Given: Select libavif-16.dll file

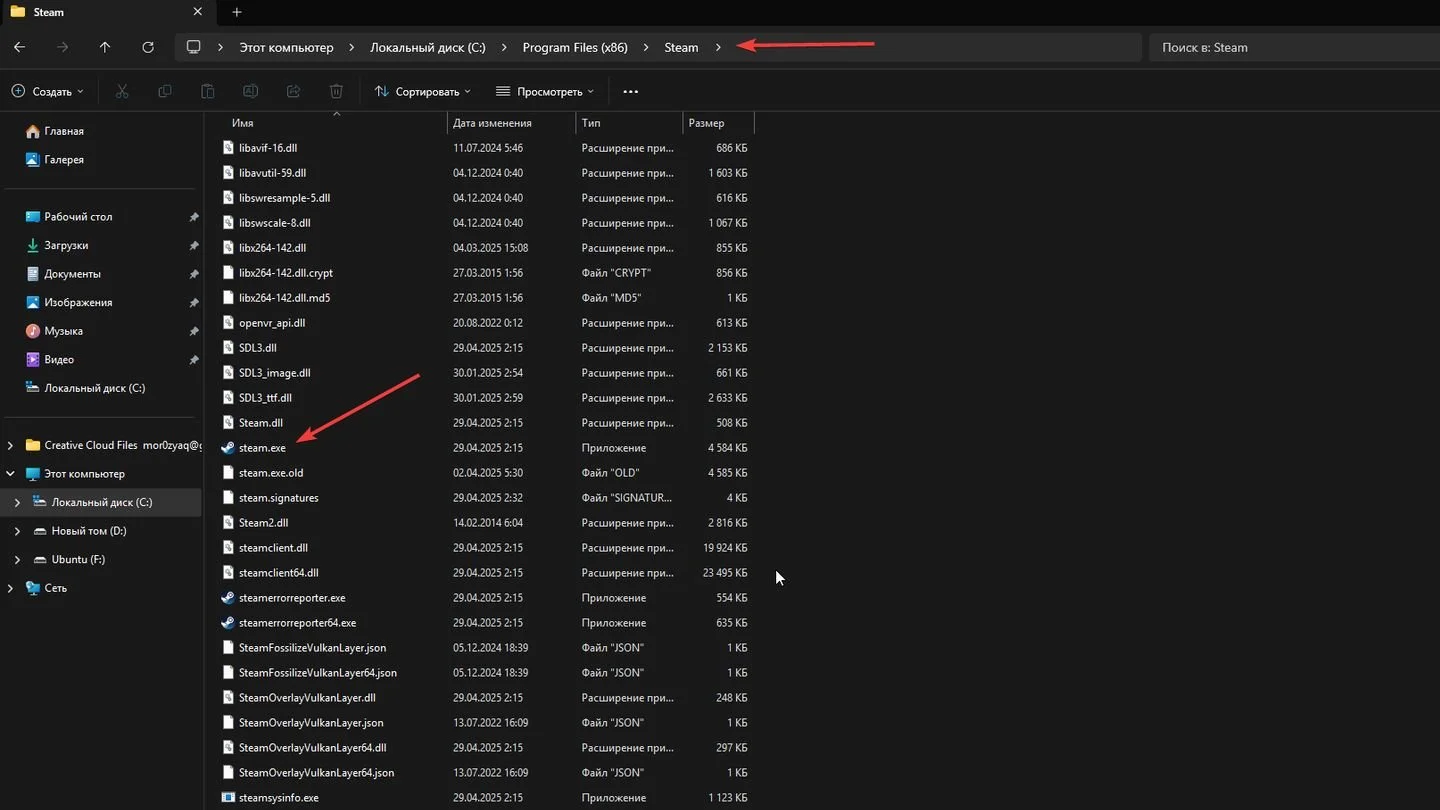Looking at the screenshot, I should [268, 148].
